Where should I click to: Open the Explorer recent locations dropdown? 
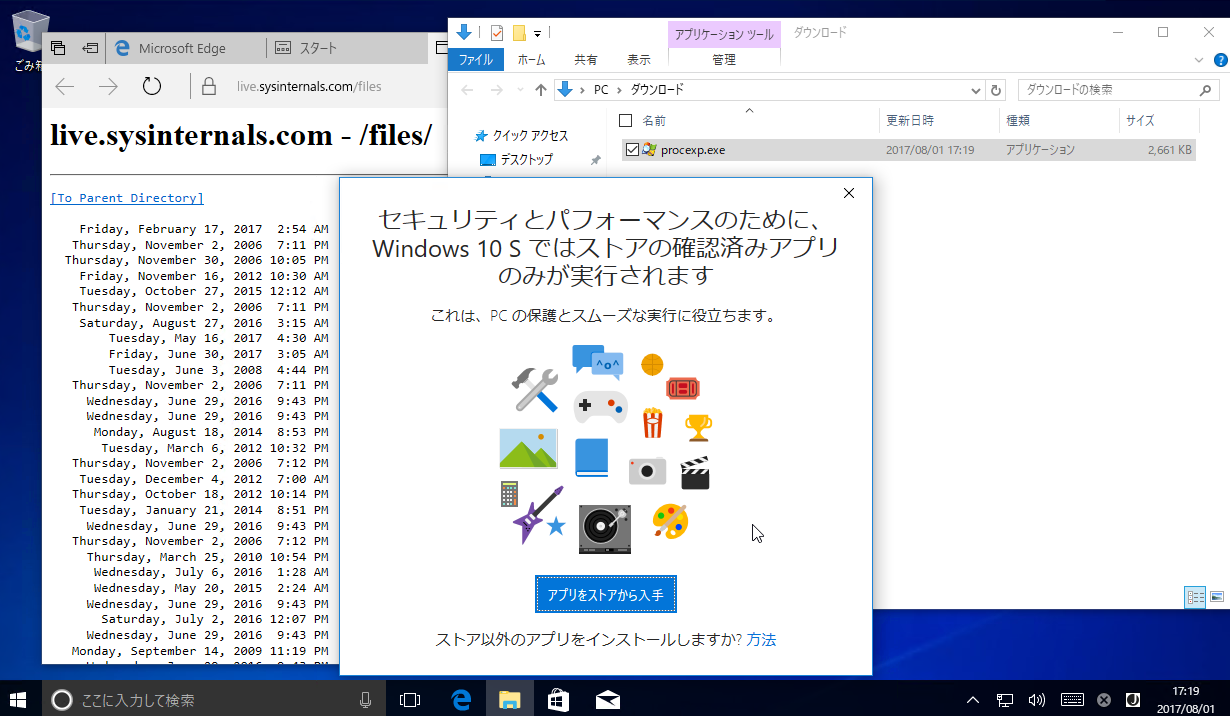coord(520,90)
